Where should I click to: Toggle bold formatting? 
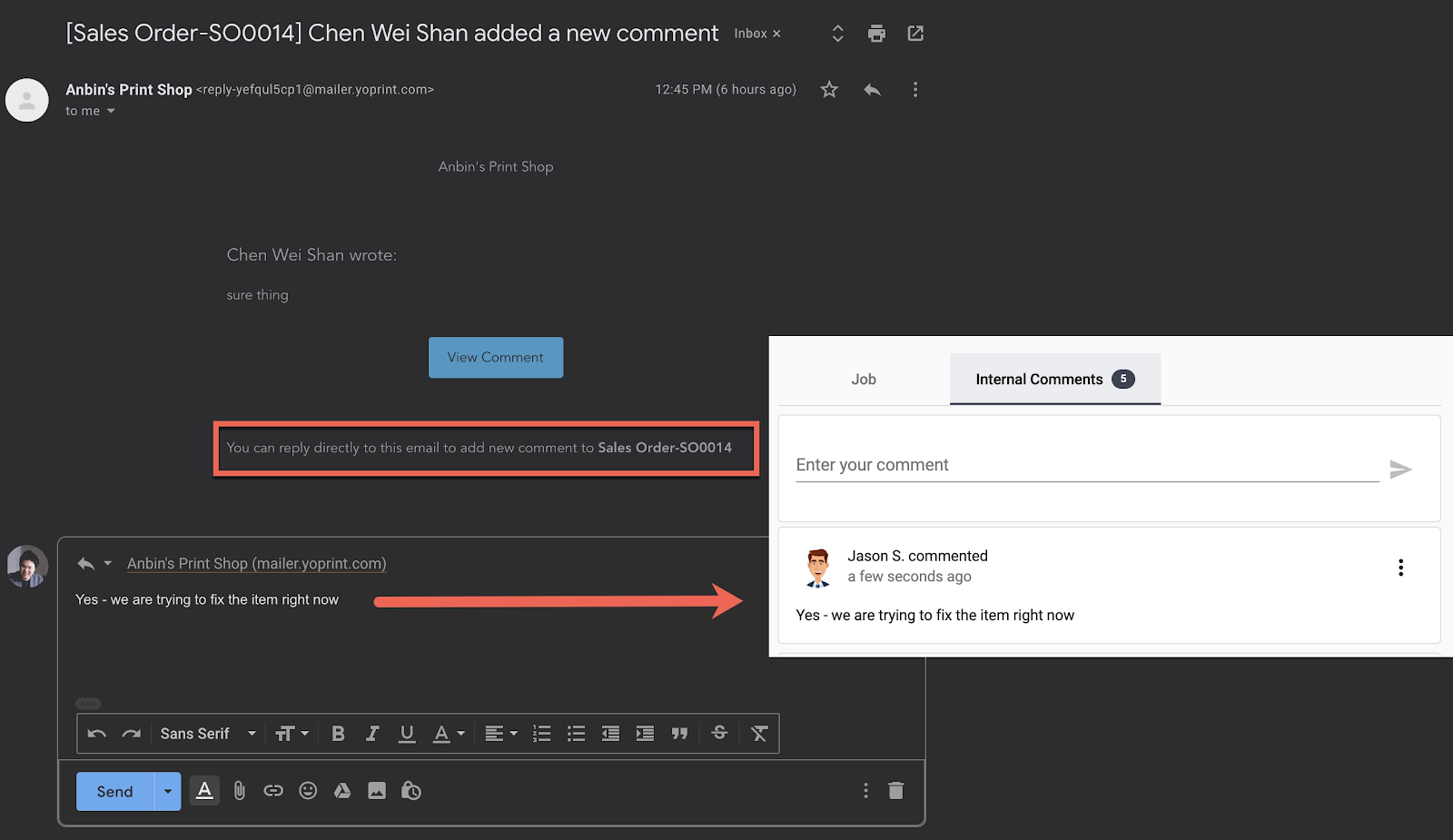click(338, 734)
